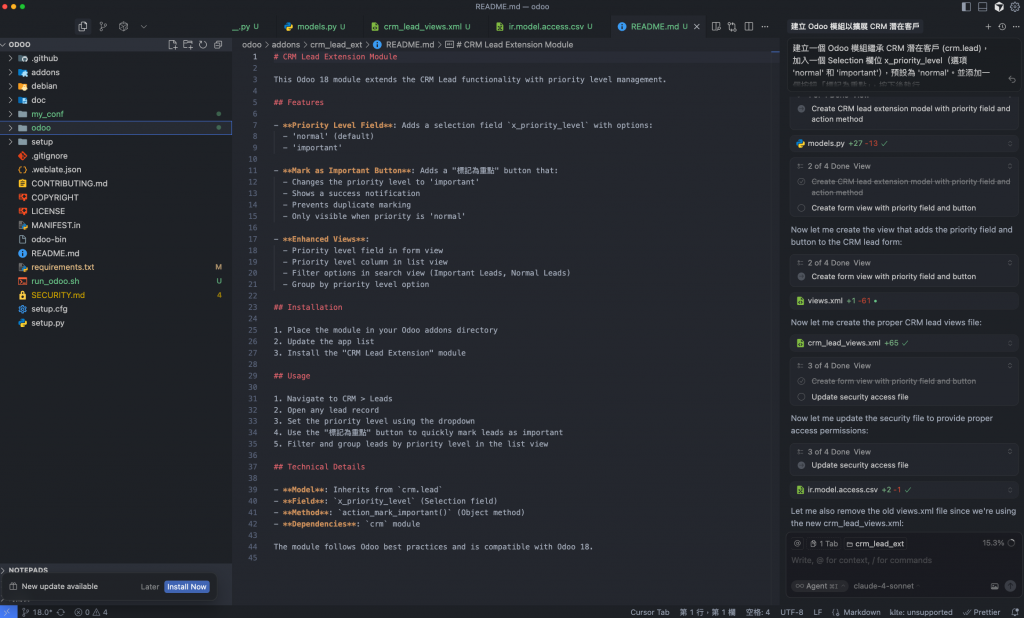Click the addons breadcrumb segment

coord(285,44)
